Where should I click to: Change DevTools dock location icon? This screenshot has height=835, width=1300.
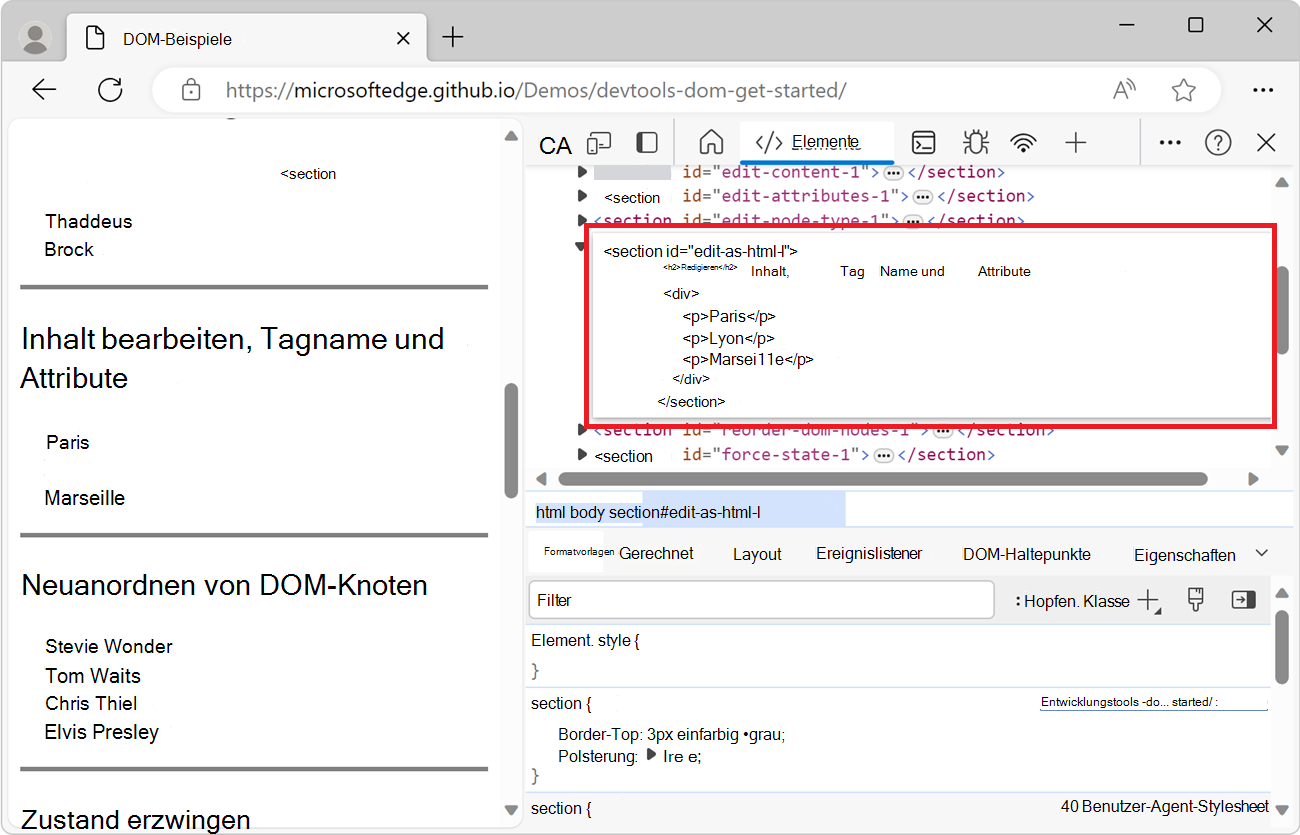pyautogui.click(x=647, y=143)
